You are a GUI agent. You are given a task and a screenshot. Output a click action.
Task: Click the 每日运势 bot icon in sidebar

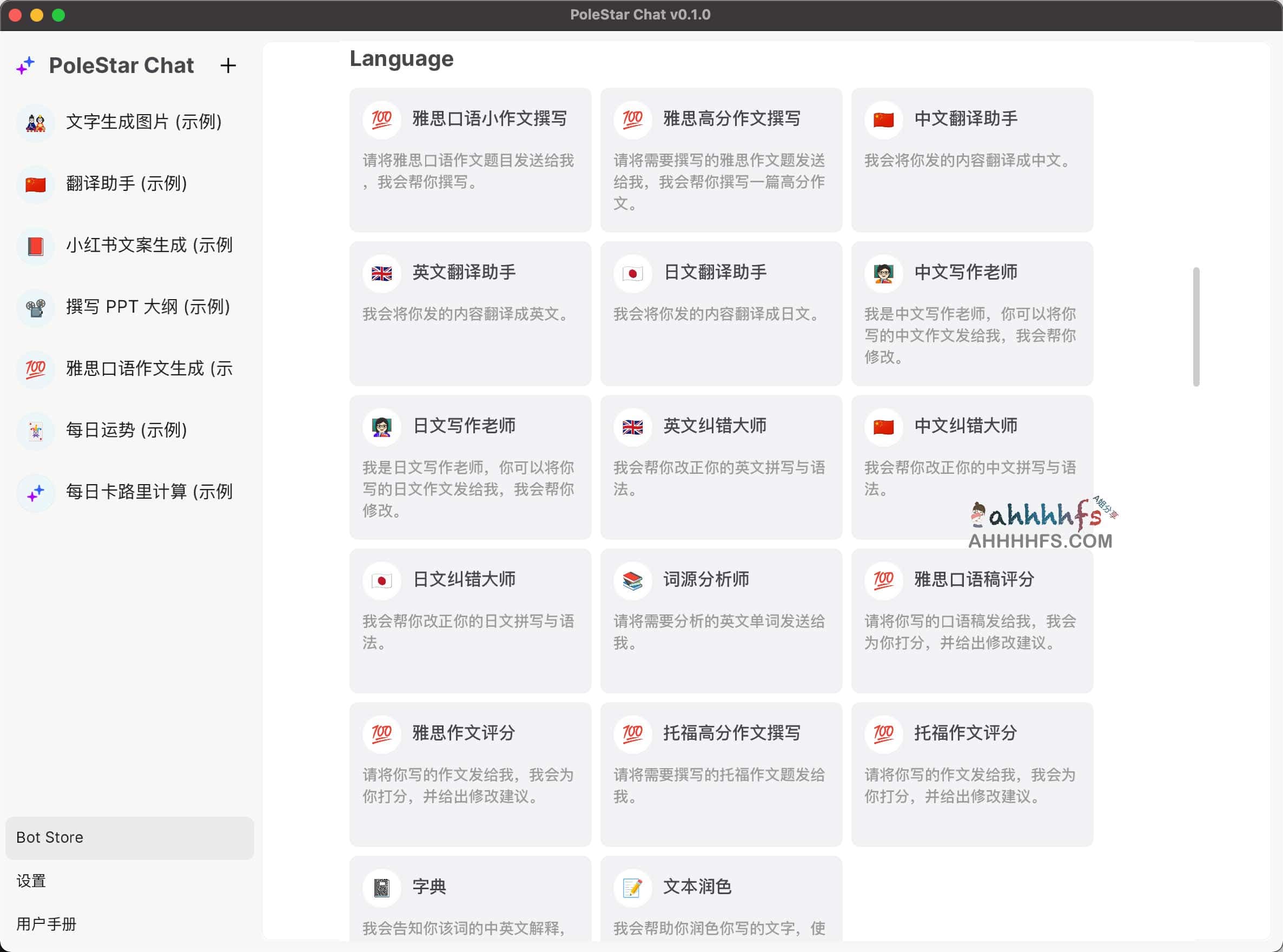point(35,431)
